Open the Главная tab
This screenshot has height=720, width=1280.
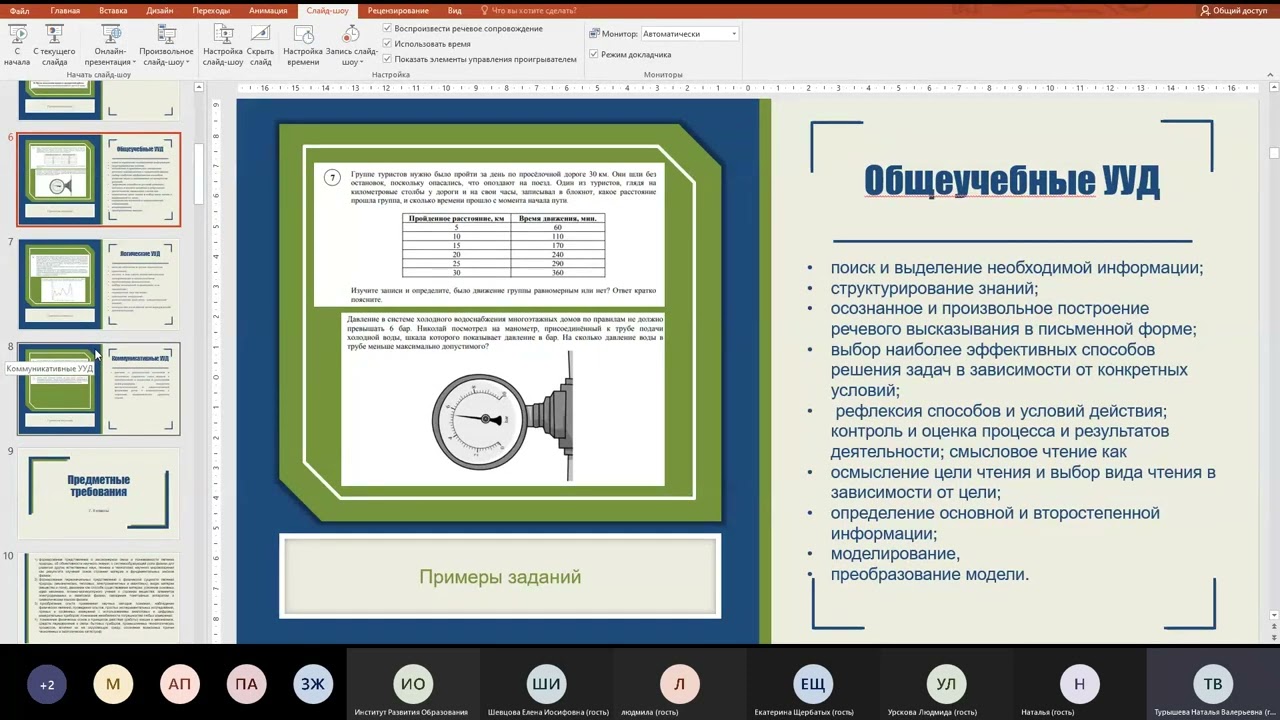click(65, 10)
